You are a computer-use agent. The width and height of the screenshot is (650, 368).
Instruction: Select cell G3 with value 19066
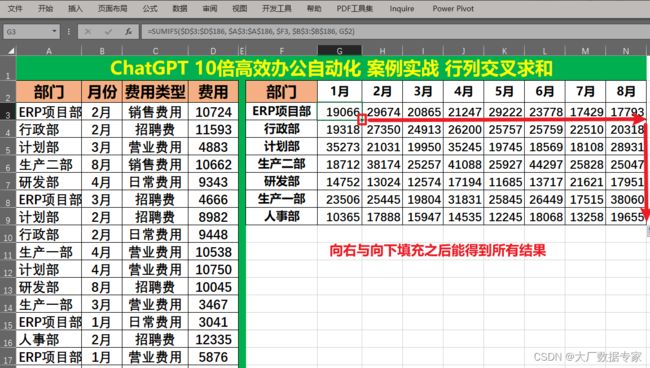point(340,112)
